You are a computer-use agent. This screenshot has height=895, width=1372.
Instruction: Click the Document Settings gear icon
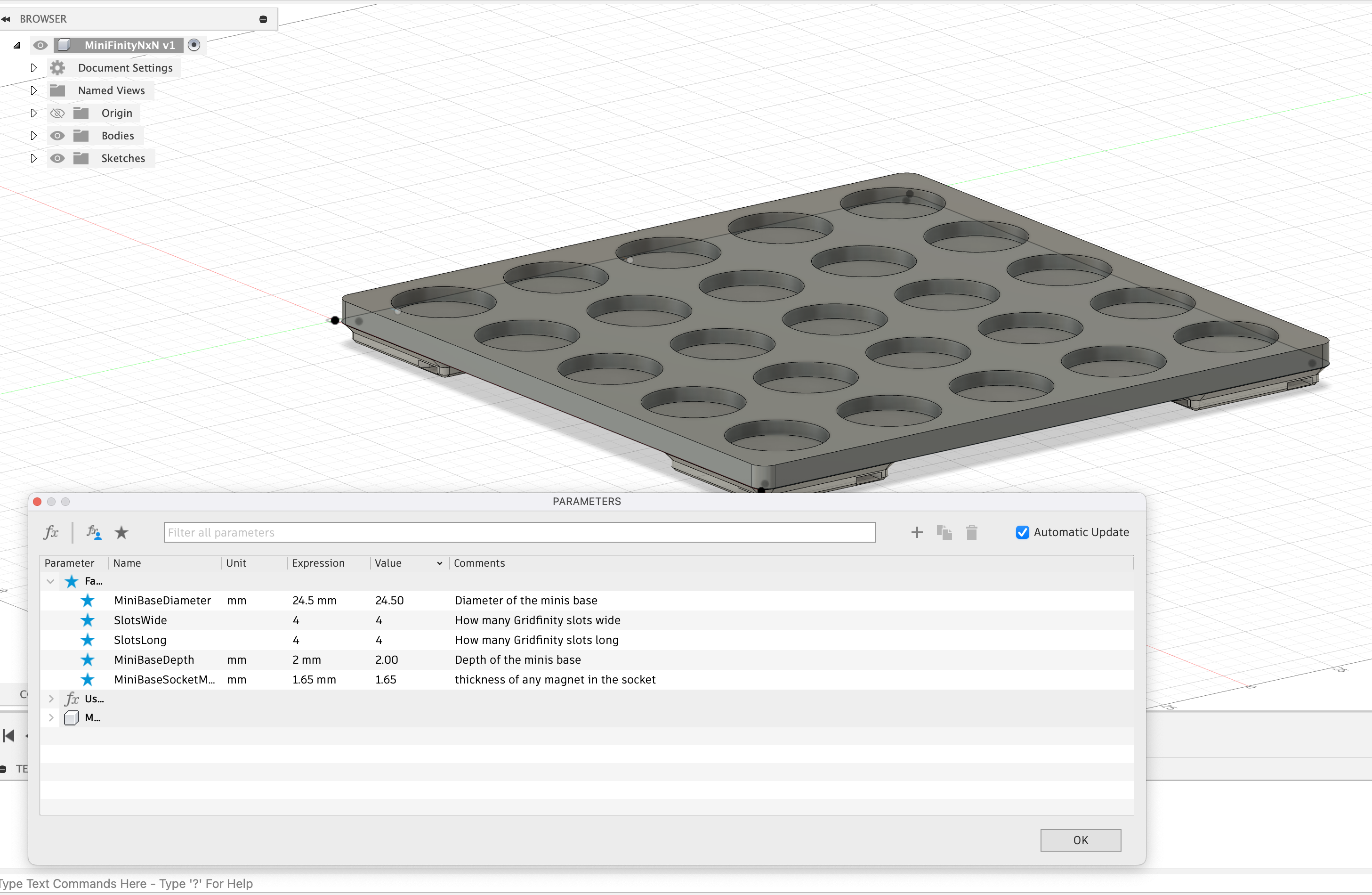coord(57,67)
